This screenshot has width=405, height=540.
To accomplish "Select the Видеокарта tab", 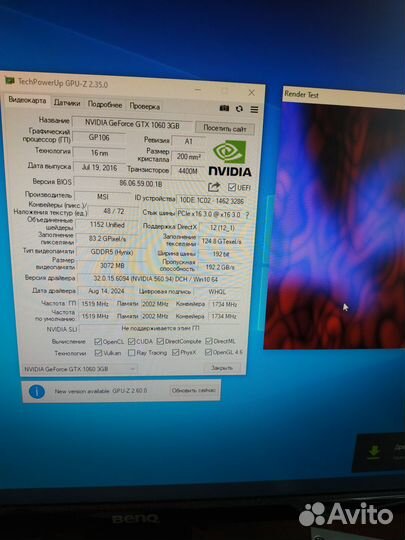I will click(x=27, y=100).
